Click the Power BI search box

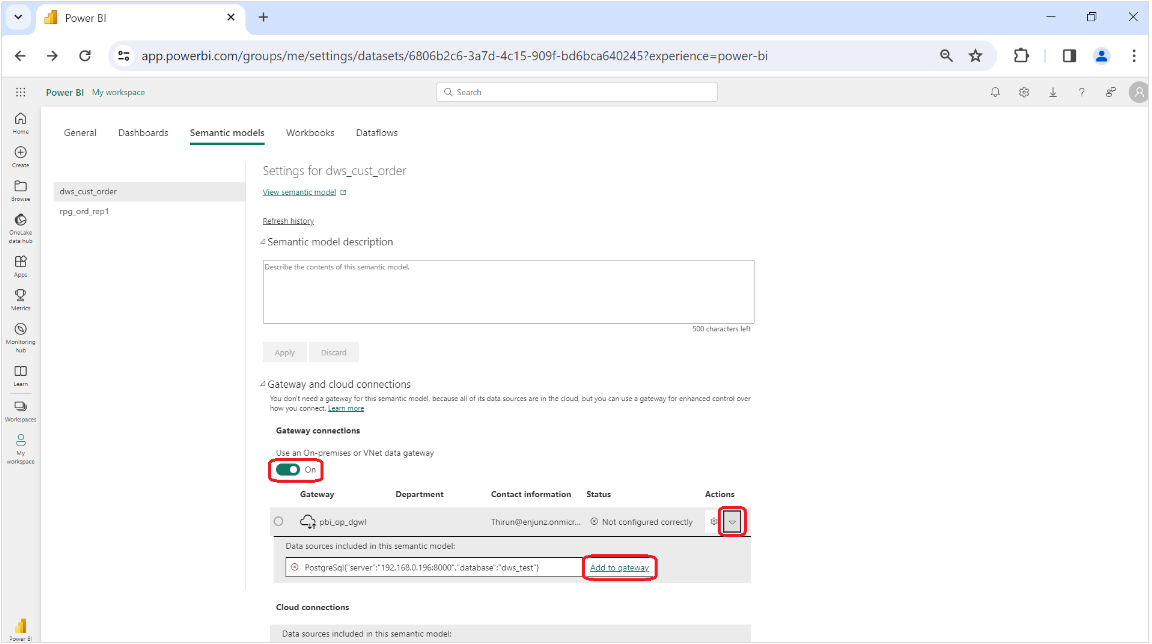point(577,93)
